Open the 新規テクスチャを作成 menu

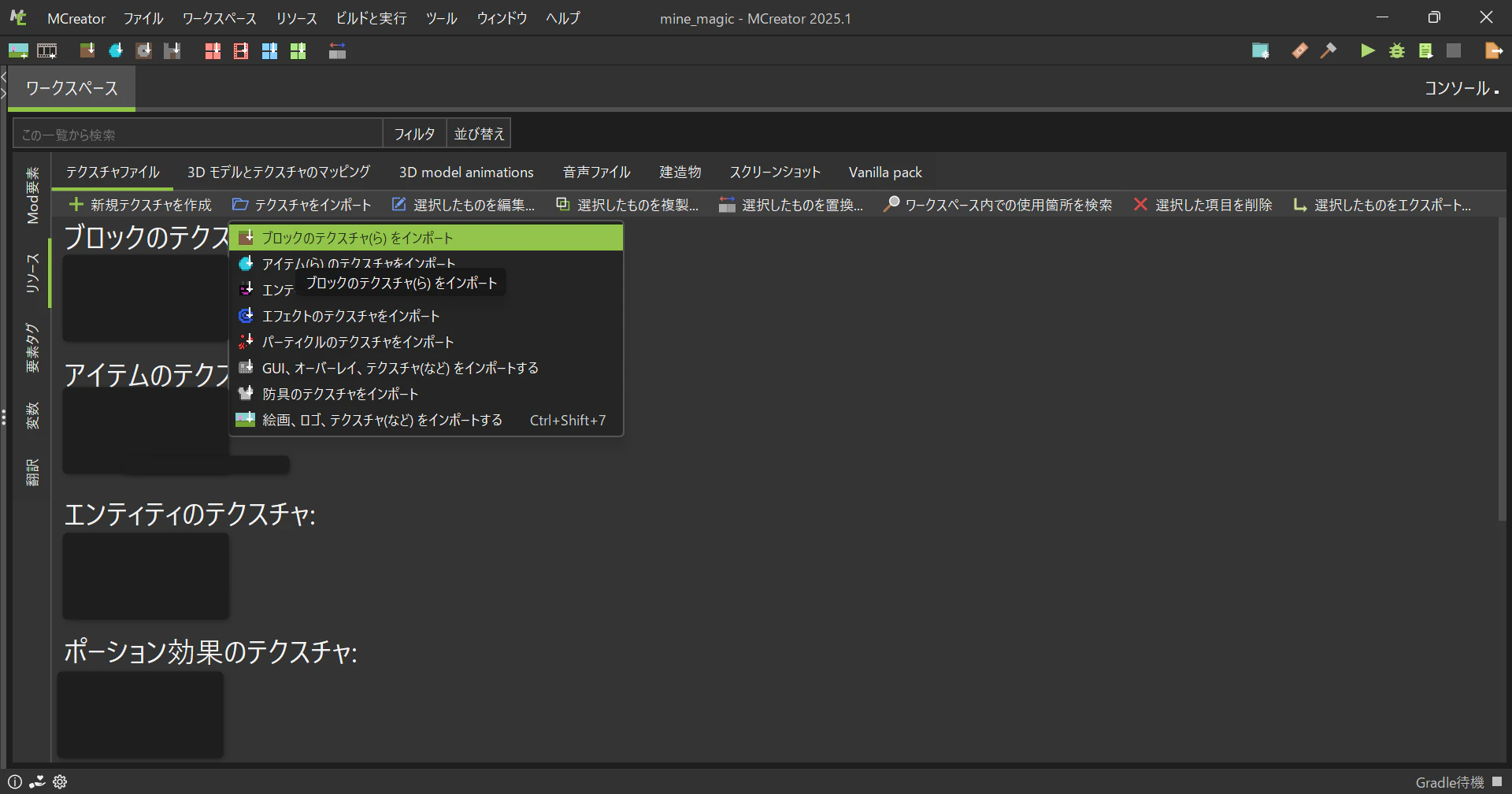pyautogui.click(x=140, y=205)
